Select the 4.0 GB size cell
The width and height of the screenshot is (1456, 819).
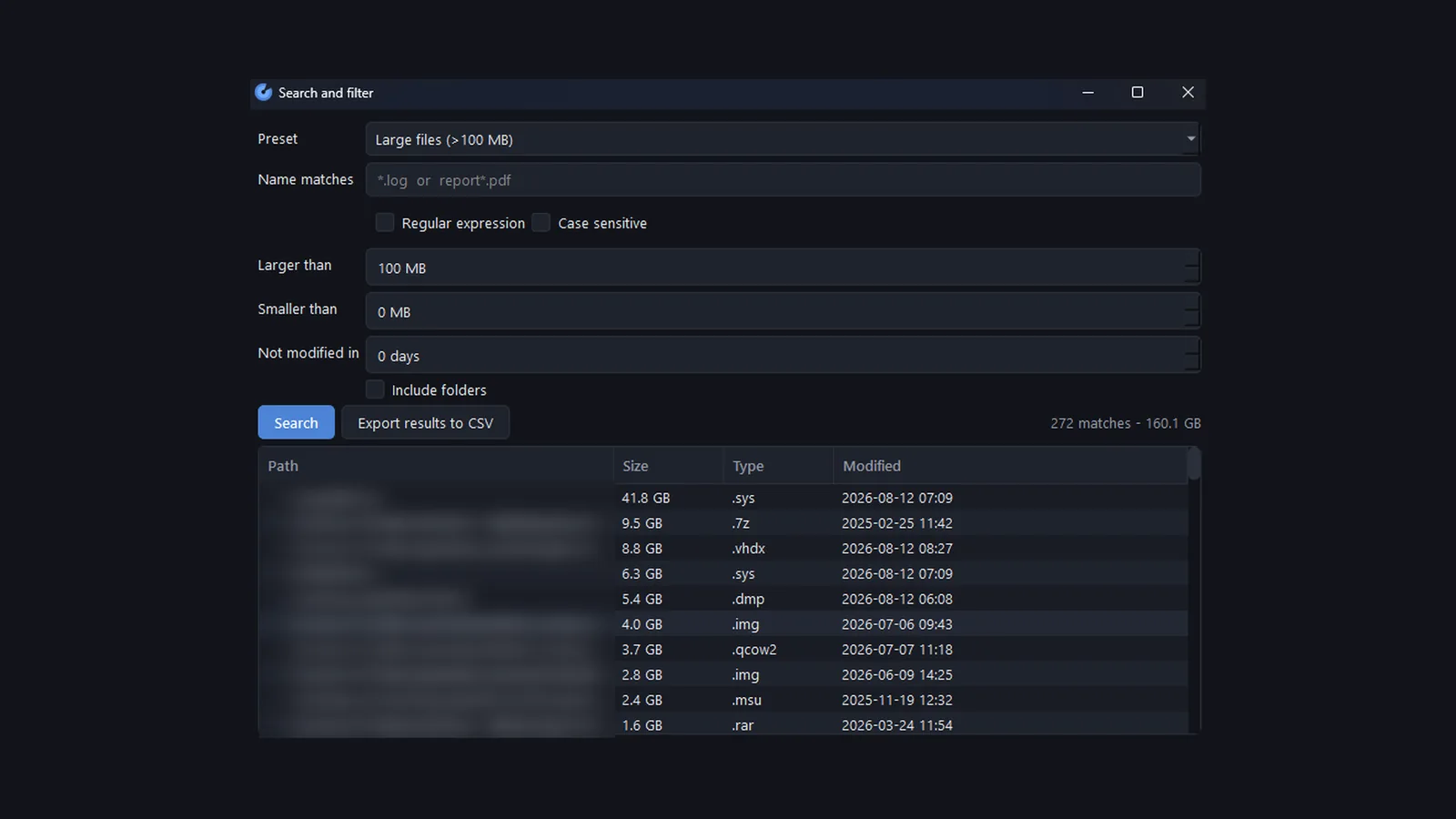coord(642,624)
